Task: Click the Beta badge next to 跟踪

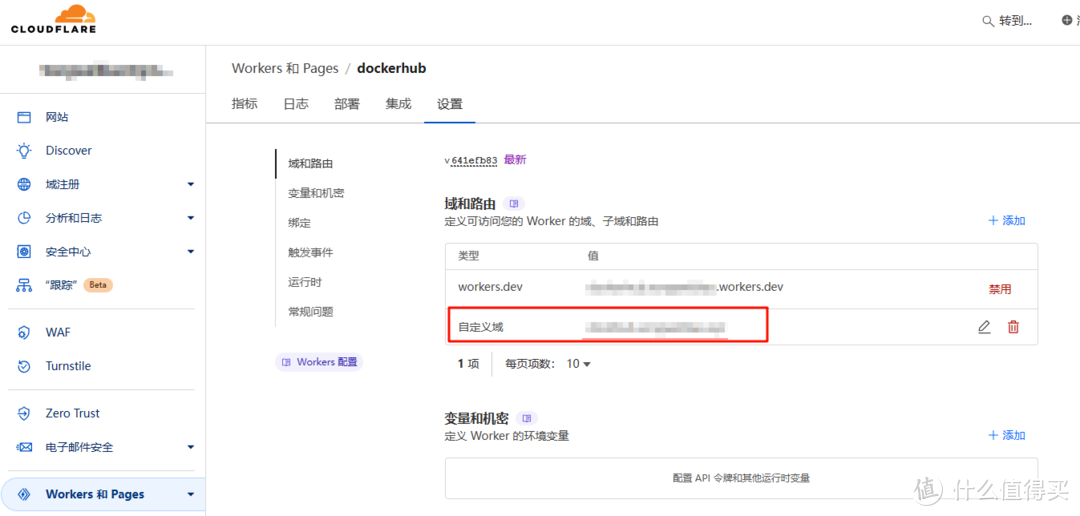Action: [98, 285]
